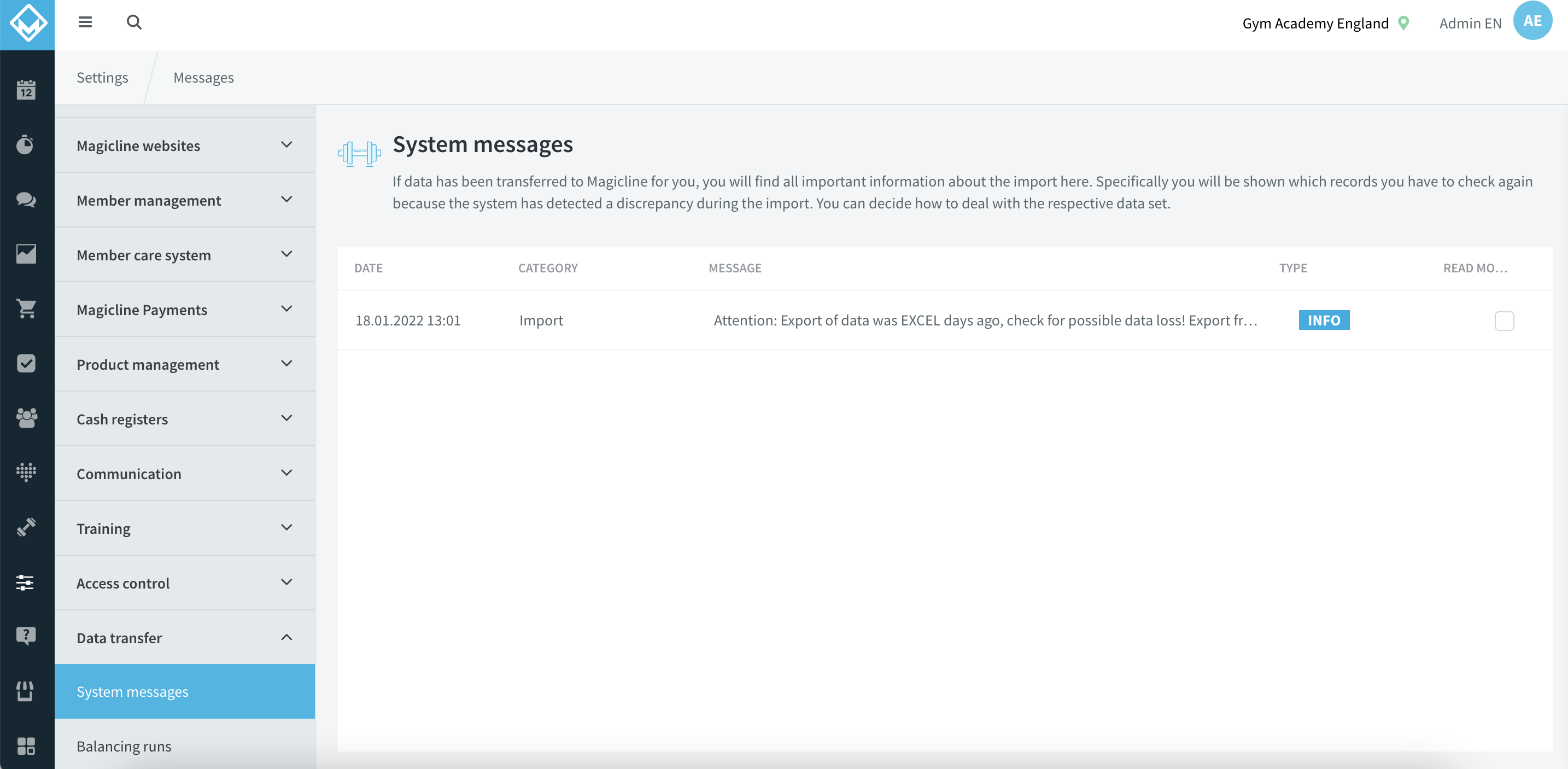This screenshot has height=769, width=1568.
Task: Expand the Cash registers section
Action: click(185, 419)
